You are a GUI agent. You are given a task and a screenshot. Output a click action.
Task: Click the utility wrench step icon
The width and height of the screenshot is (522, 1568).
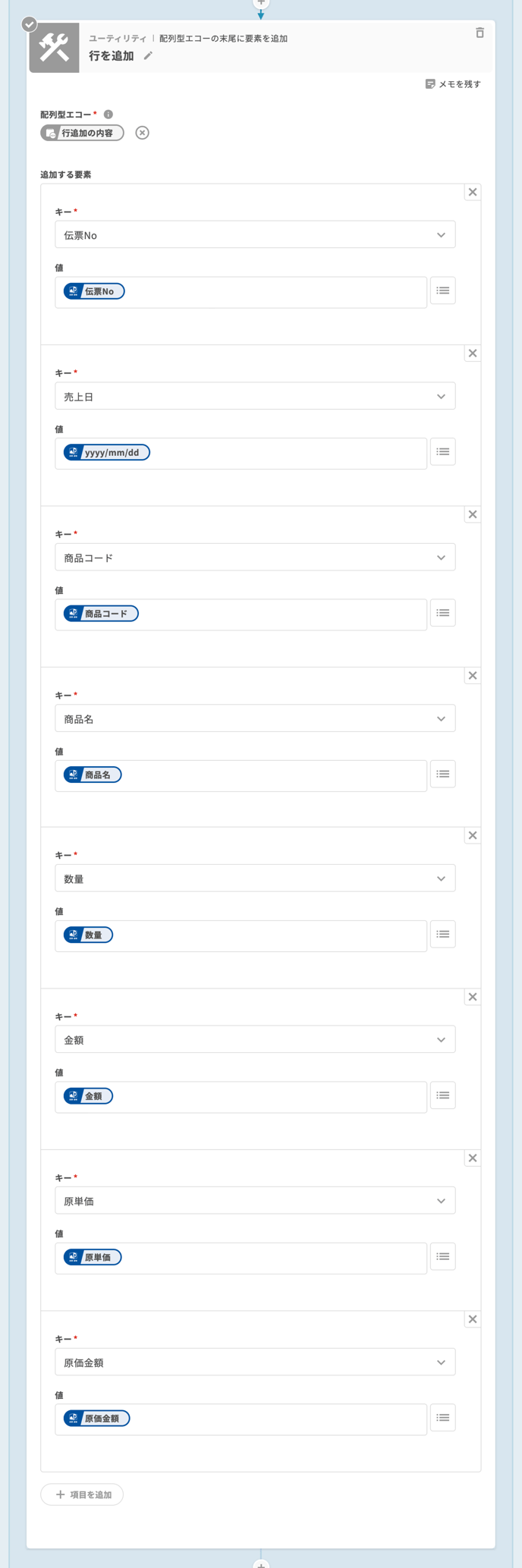[54, 48]
